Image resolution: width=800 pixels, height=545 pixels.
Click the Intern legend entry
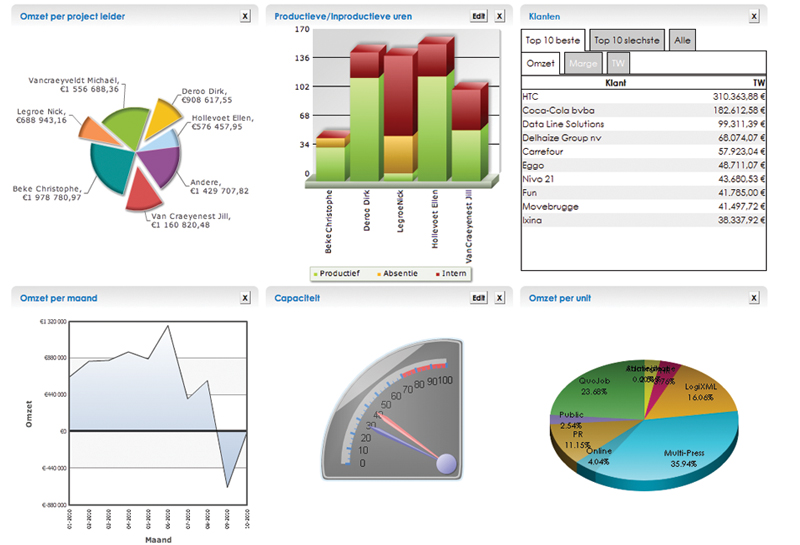(x=451, y=274)
